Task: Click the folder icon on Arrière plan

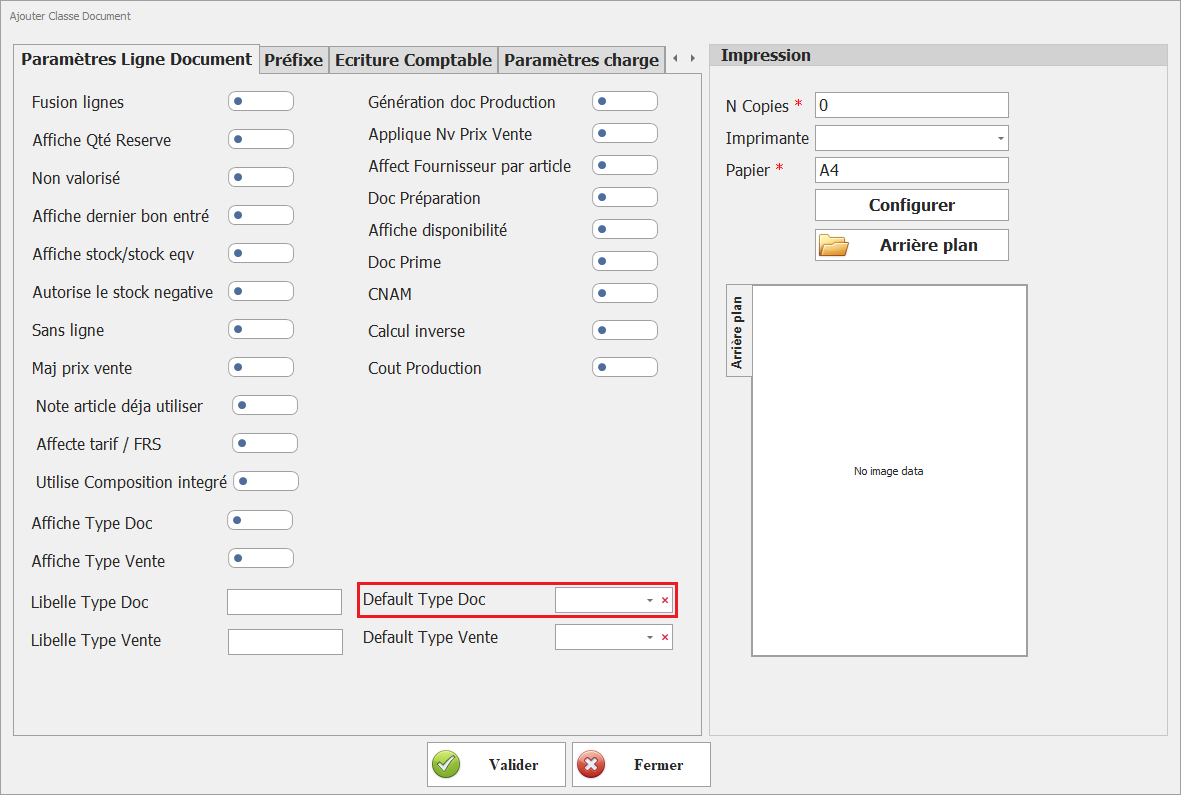Action: click(x=834, y=245)
